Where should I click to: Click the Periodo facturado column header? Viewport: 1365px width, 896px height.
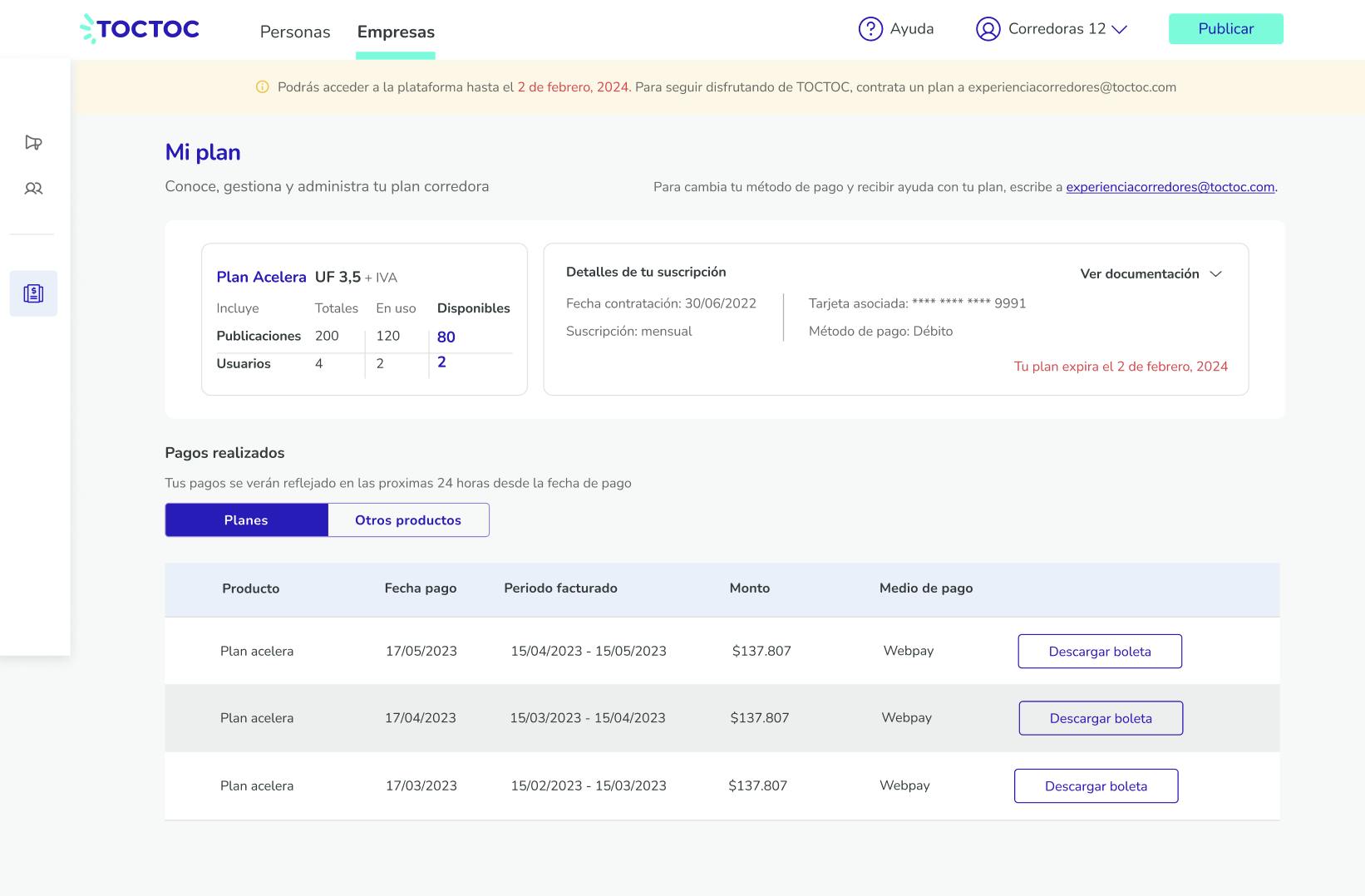pyautogui.click(x=561, y=588)
